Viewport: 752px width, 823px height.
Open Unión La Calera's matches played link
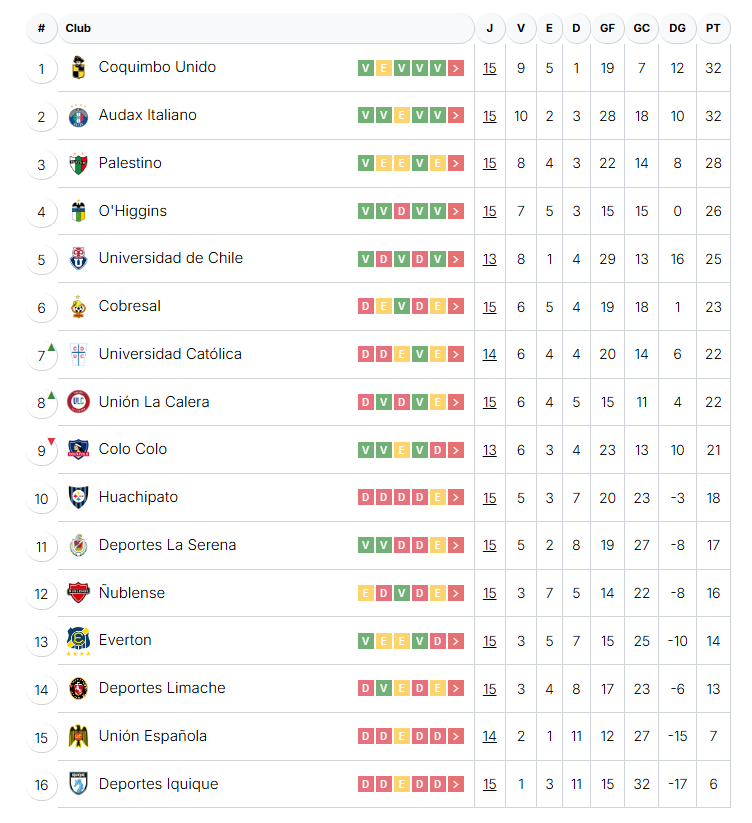(490, 403)
